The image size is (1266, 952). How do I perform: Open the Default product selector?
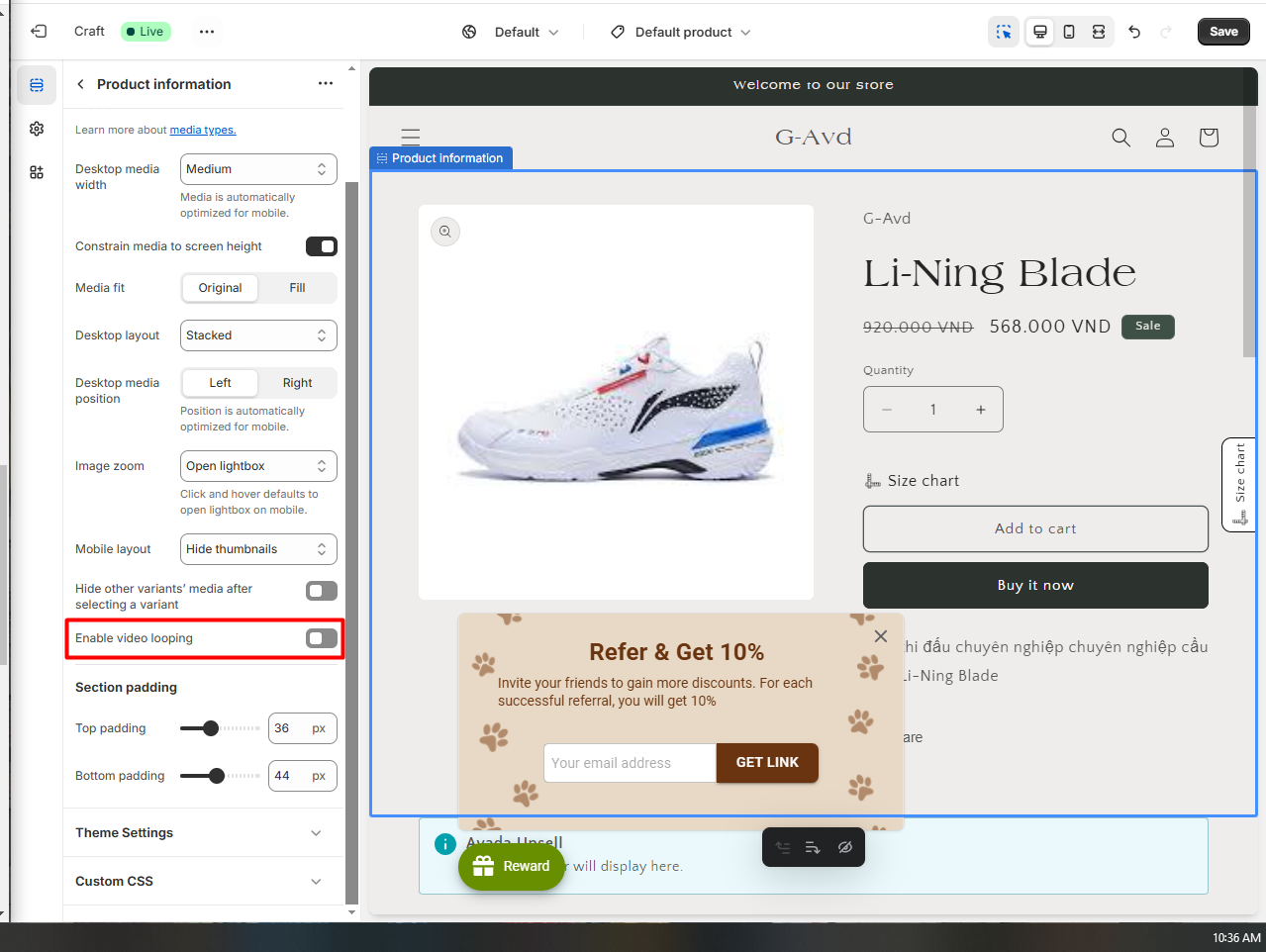point(681,32)
